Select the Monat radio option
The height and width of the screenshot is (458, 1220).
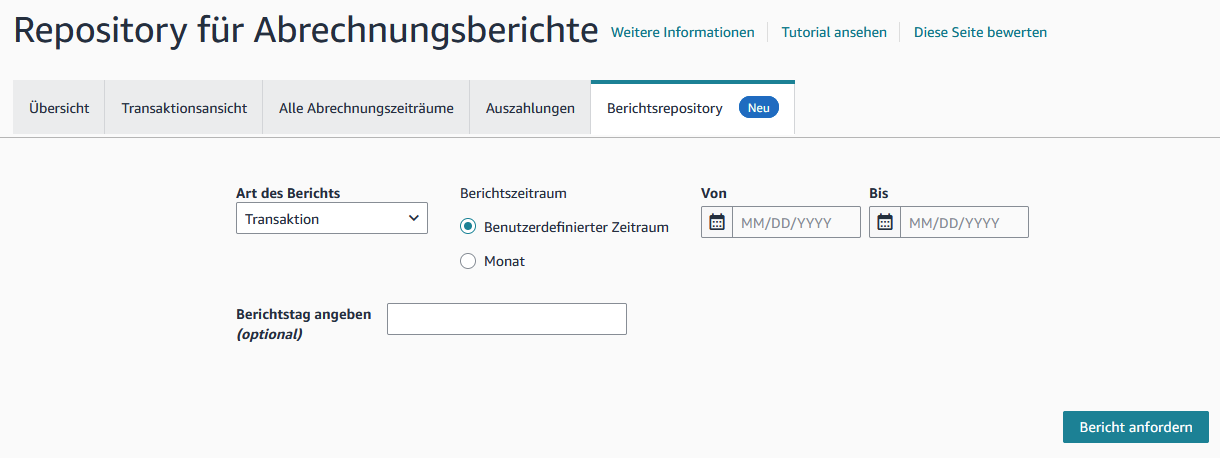pyautogui.click(x=468, y=261)
